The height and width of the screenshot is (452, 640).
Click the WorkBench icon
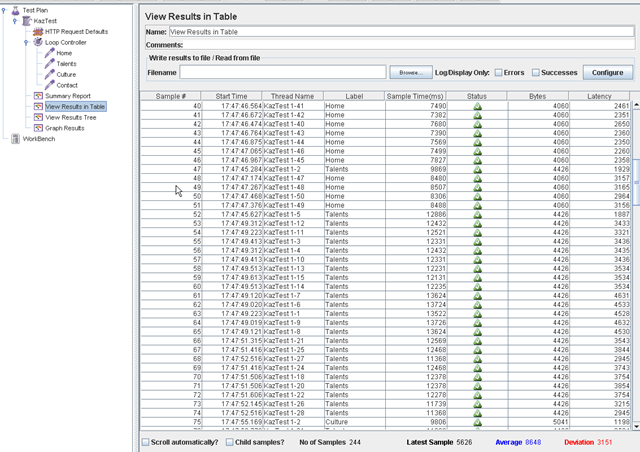pos(16,139)
